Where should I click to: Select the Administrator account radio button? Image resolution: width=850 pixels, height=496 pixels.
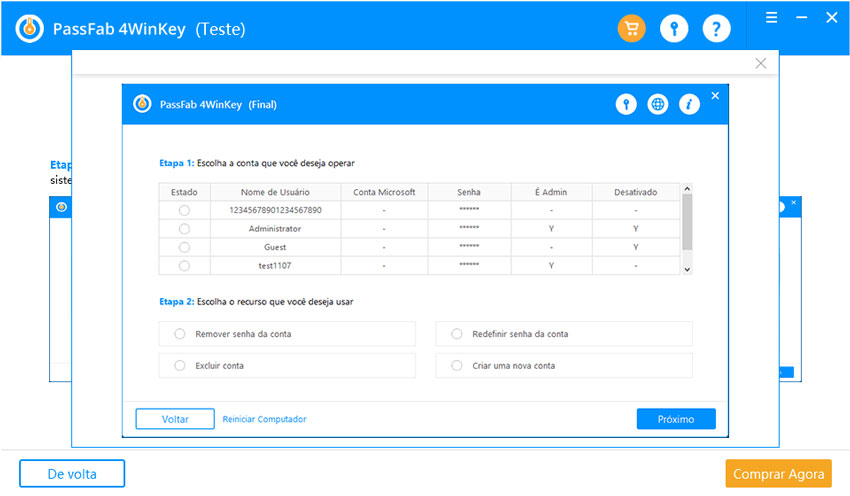(184, 229)
